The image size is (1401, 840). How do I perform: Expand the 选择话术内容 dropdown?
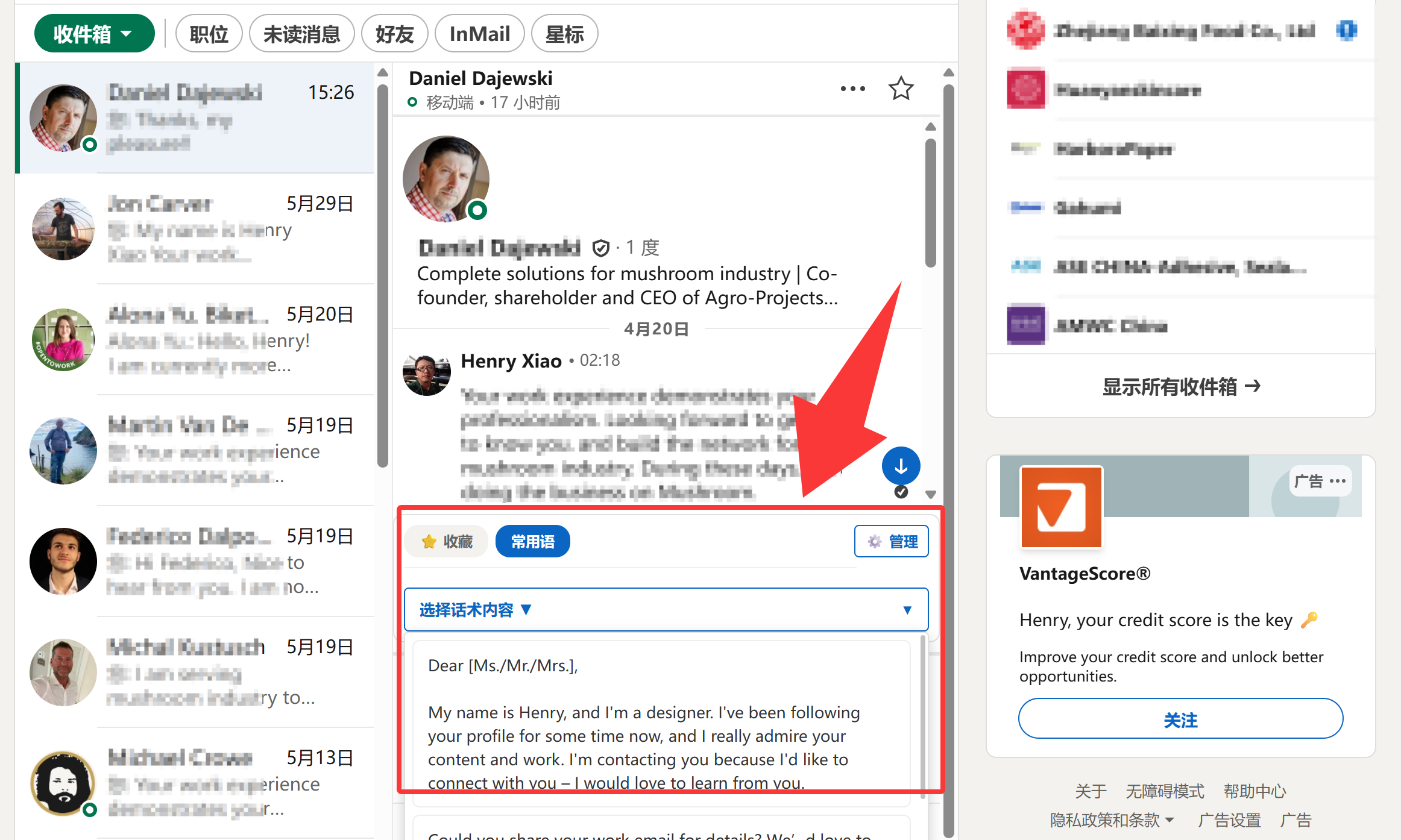tap(666, 610)
